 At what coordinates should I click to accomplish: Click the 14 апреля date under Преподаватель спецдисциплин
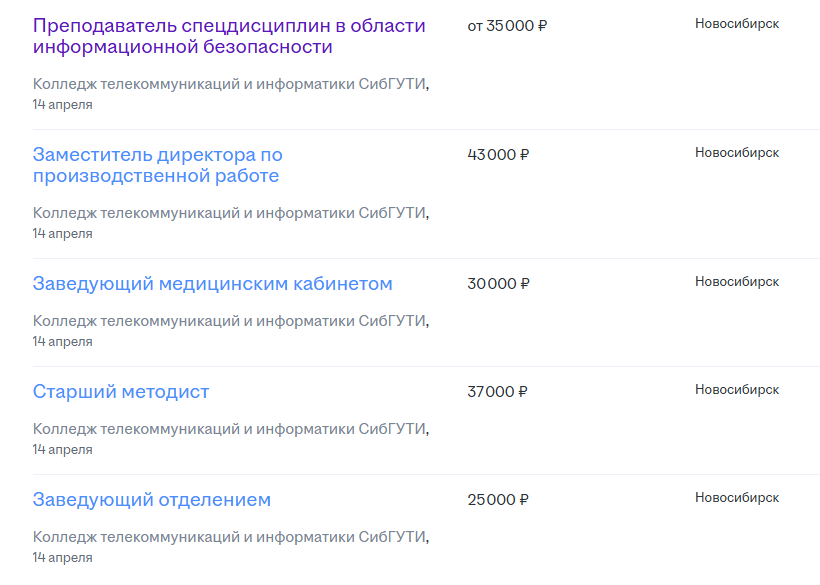62,105
